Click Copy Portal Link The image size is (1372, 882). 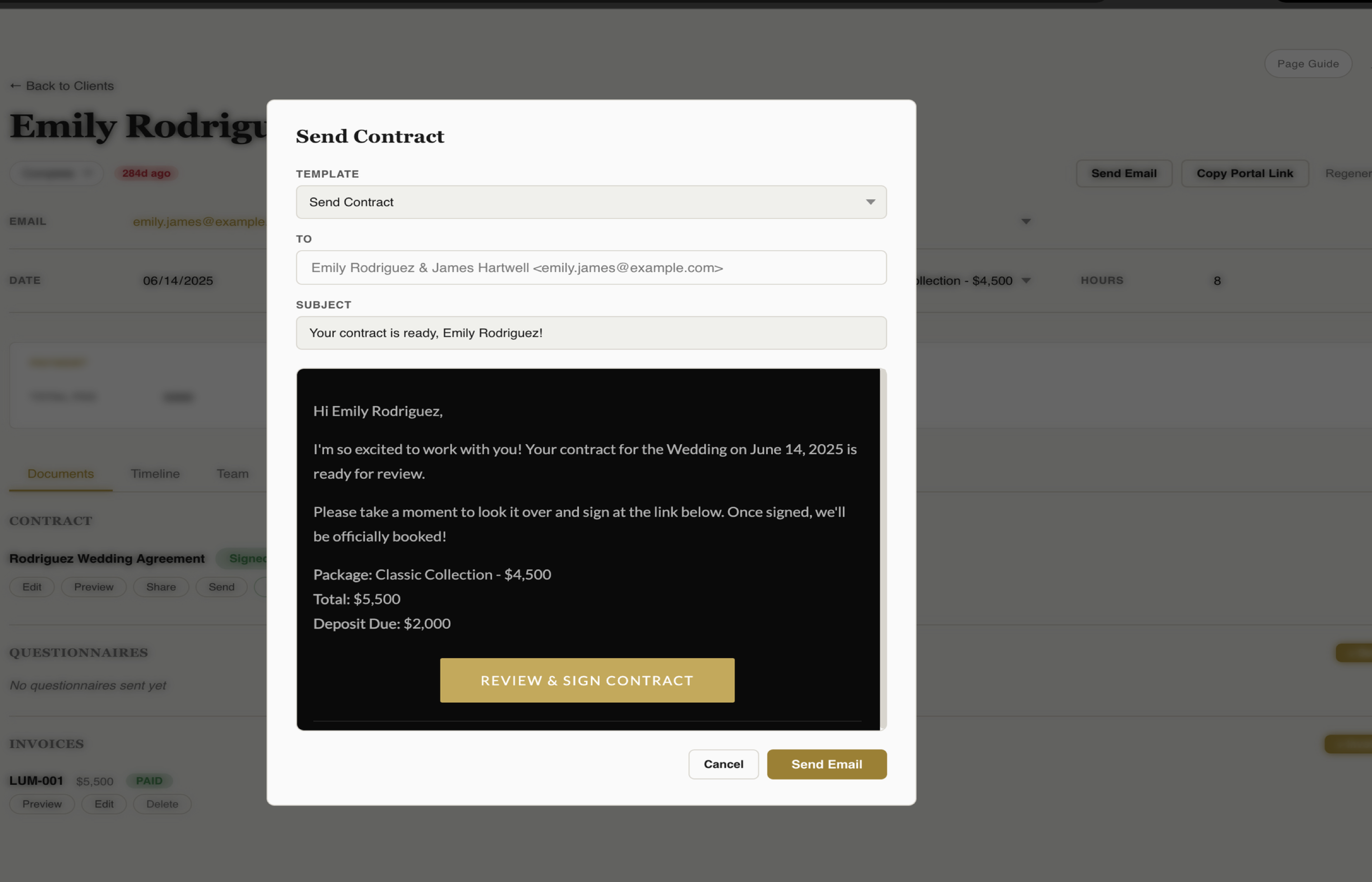tap(1245, 173)
